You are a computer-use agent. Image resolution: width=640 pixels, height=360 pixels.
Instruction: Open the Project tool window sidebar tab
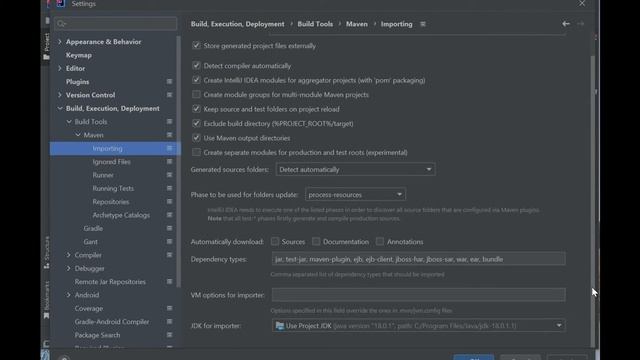(47, 46)
